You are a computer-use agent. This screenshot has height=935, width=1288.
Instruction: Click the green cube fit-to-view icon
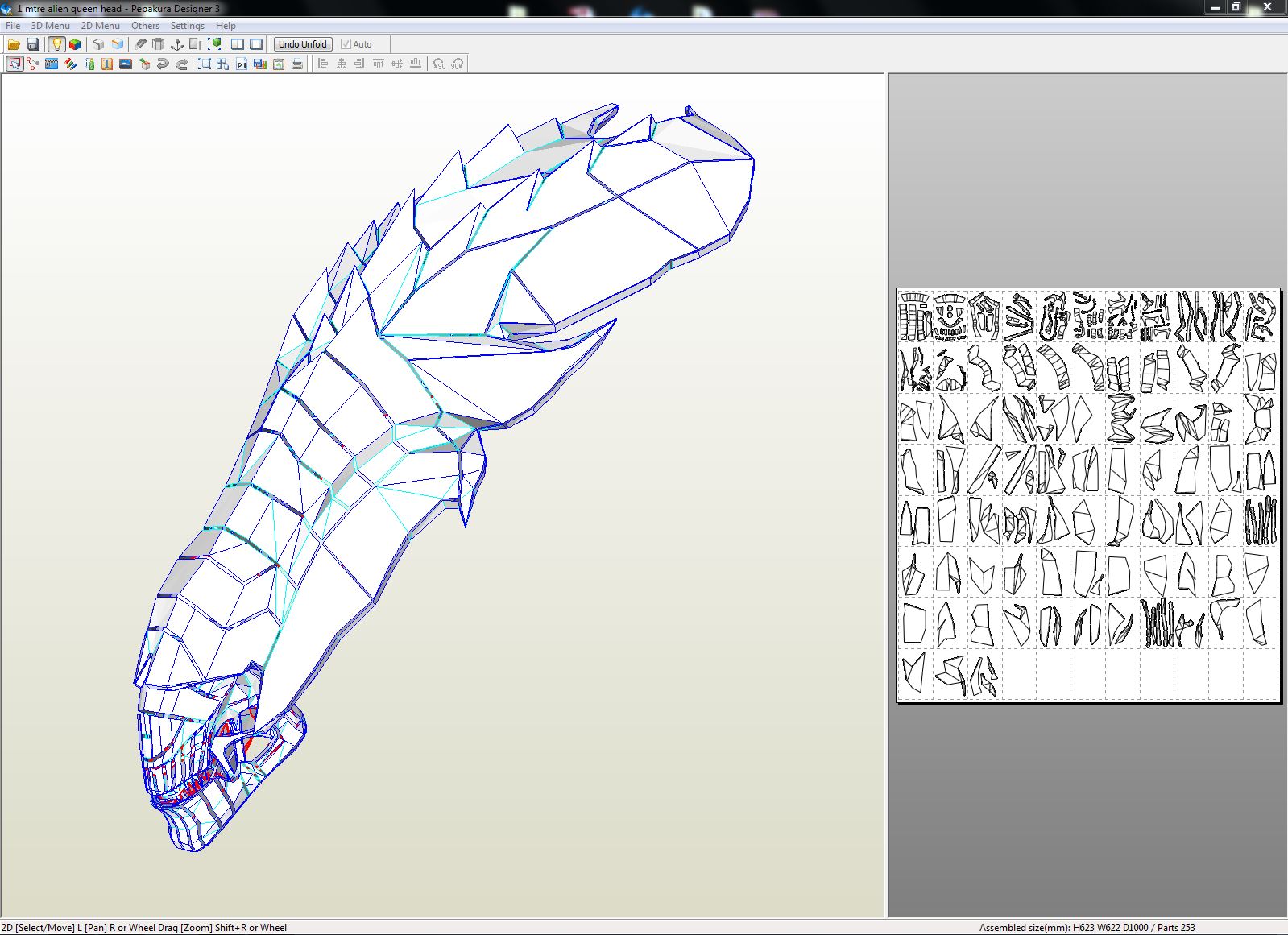pyautogui.click(x=215, y=44)
